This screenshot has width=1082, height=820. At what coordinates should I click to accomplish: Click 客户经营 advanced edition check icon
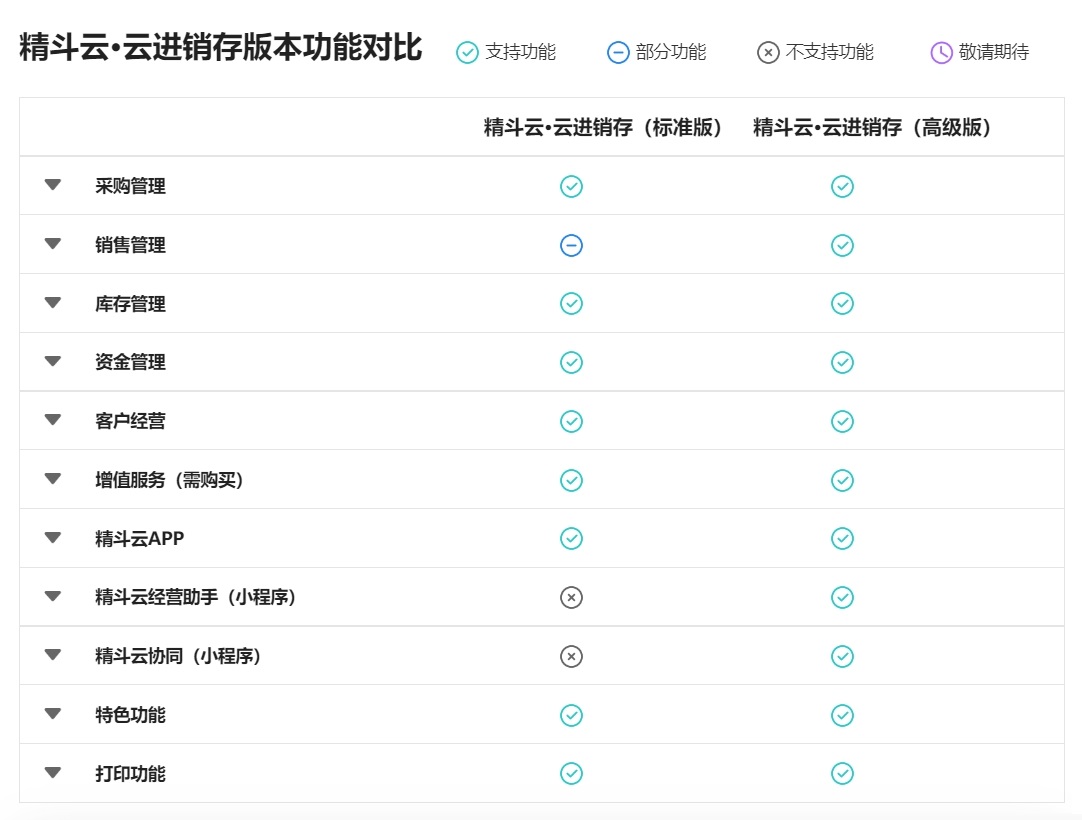pyautogui.click(x=843, y=421)
